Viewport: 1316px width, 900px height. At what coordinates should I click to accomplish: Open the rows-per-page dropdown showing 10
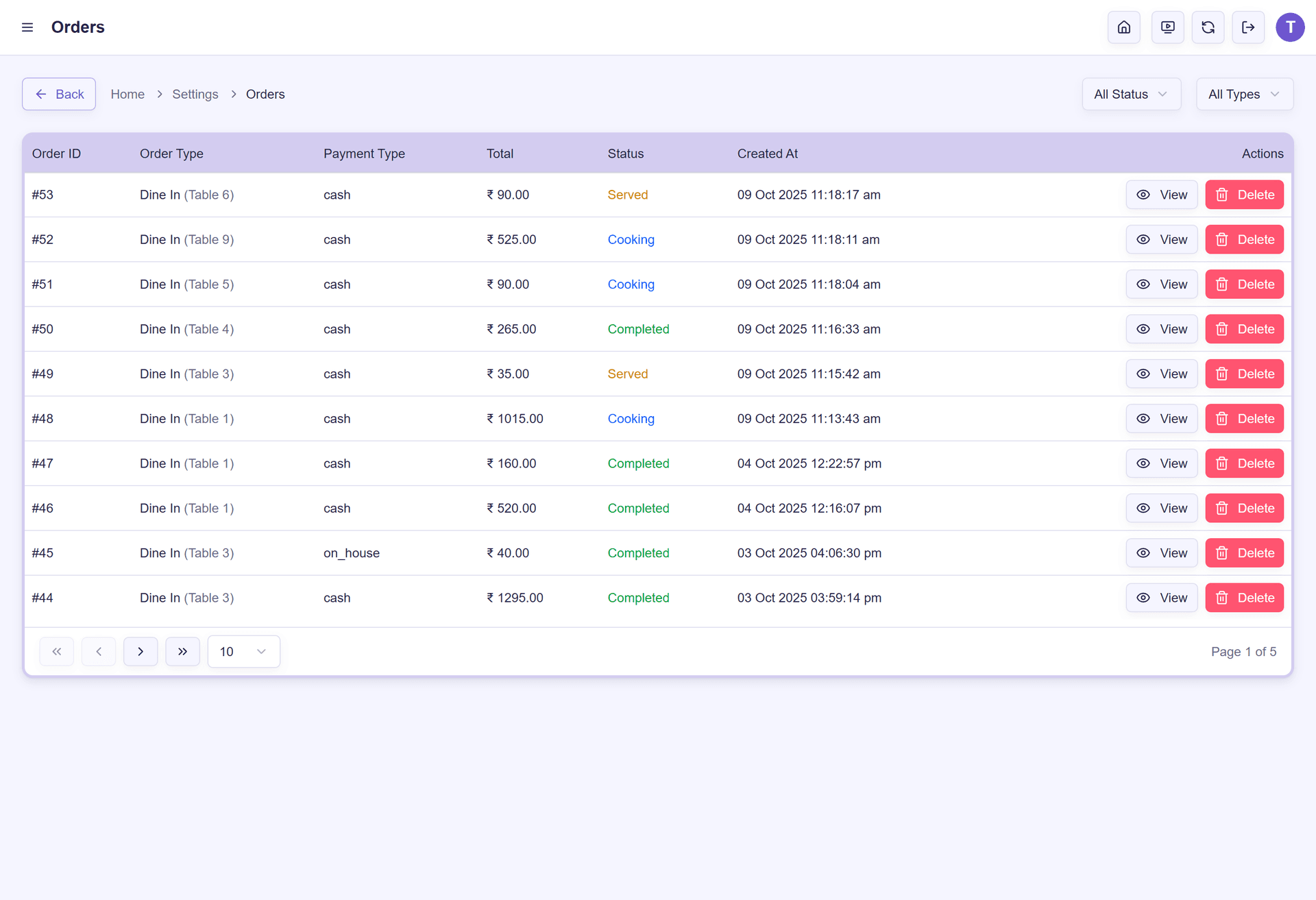click(x=243, y=651)
